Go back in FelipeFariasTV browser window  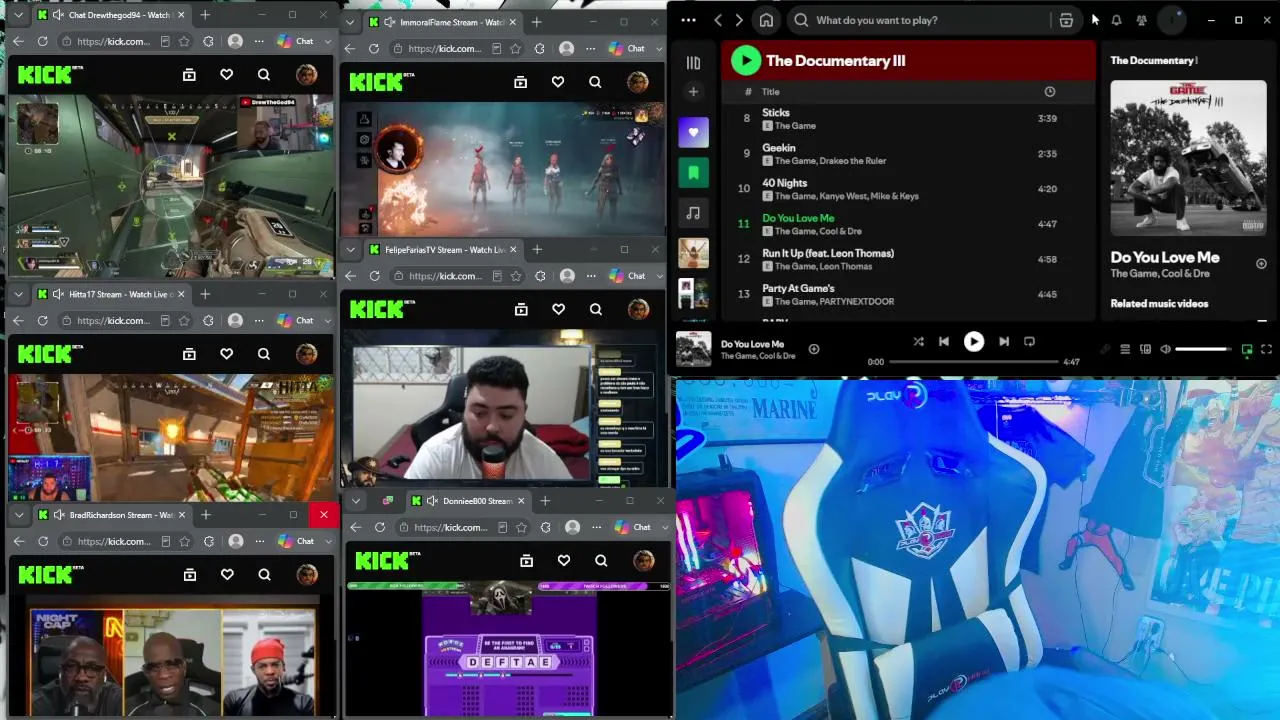click(x=350, y=276)
